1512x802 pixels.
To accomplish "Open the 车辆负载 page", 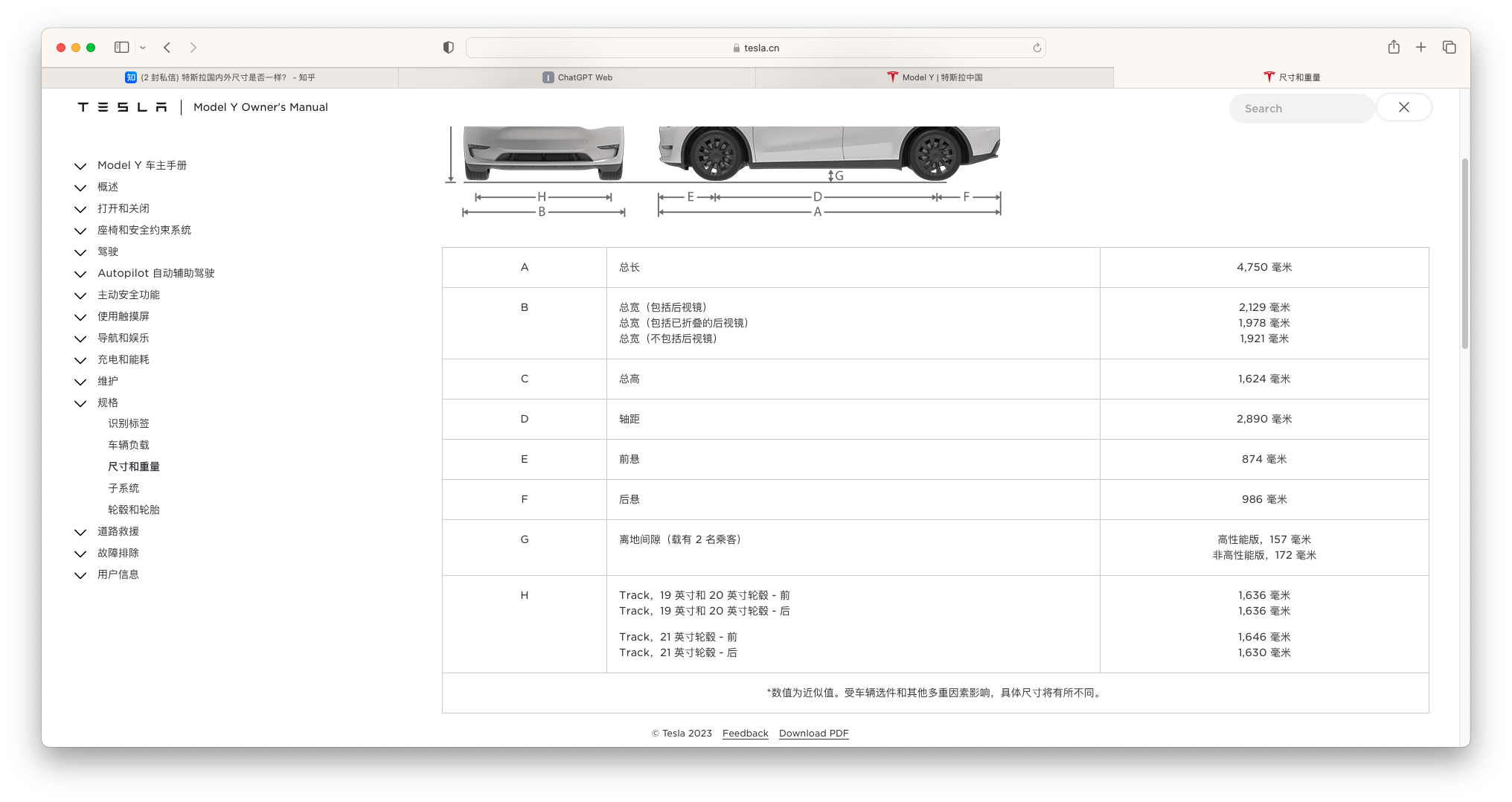I will point(129,445).
